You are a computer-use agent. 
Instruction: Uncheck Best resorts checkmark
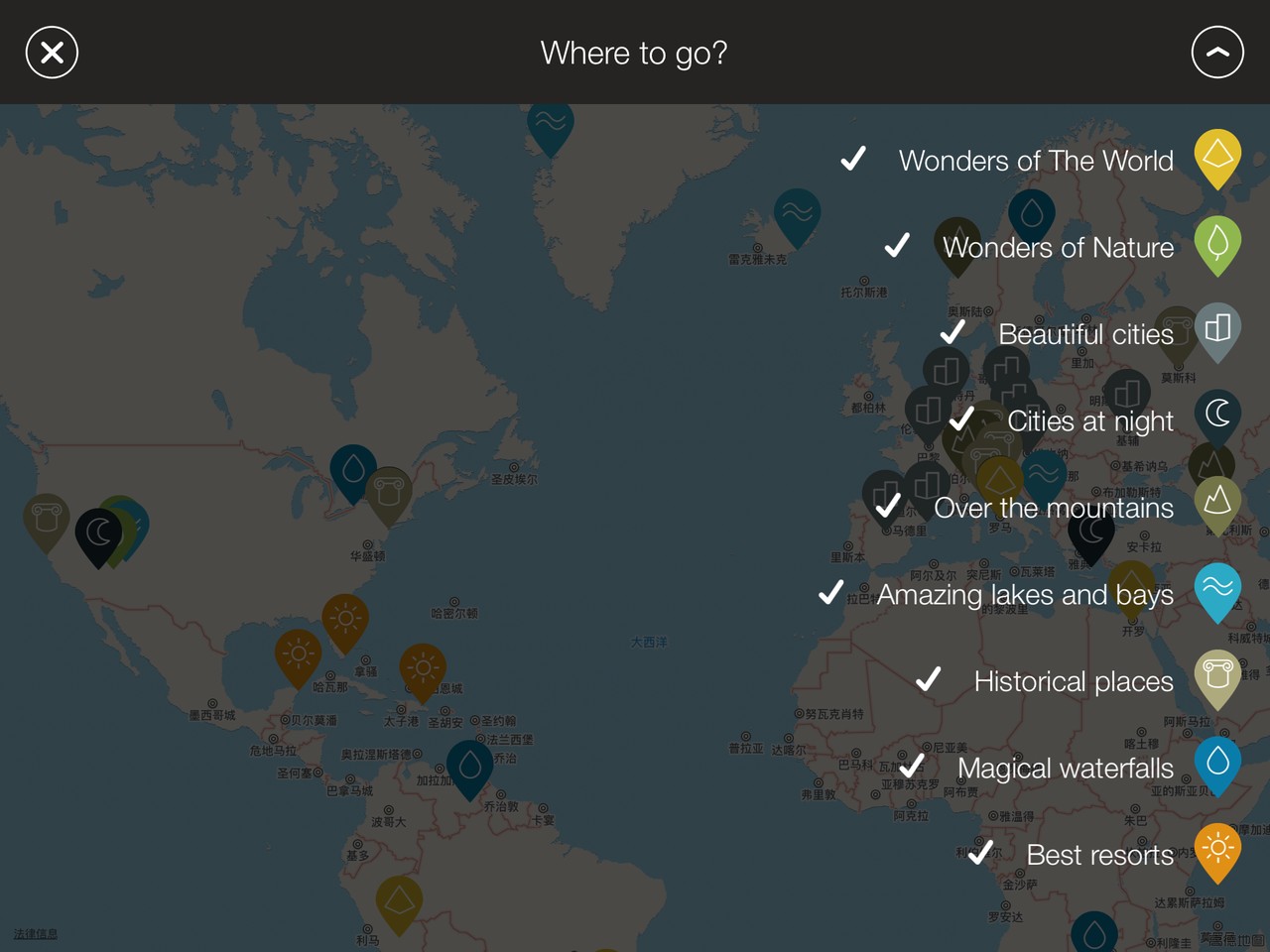[x=980, y=852]
